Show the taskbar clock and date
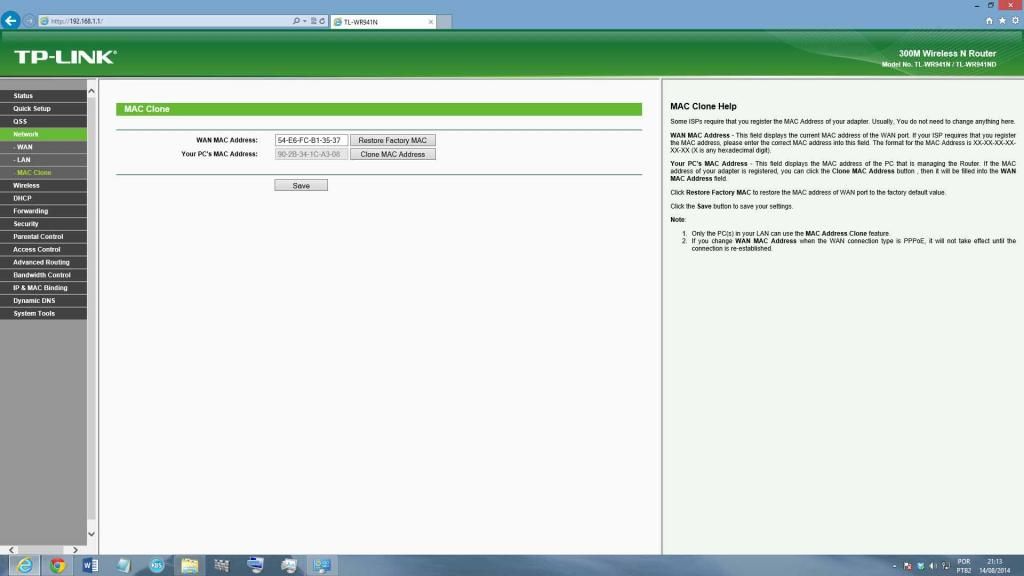Viewport: 1024px width, 576px height. pos(995,566)
